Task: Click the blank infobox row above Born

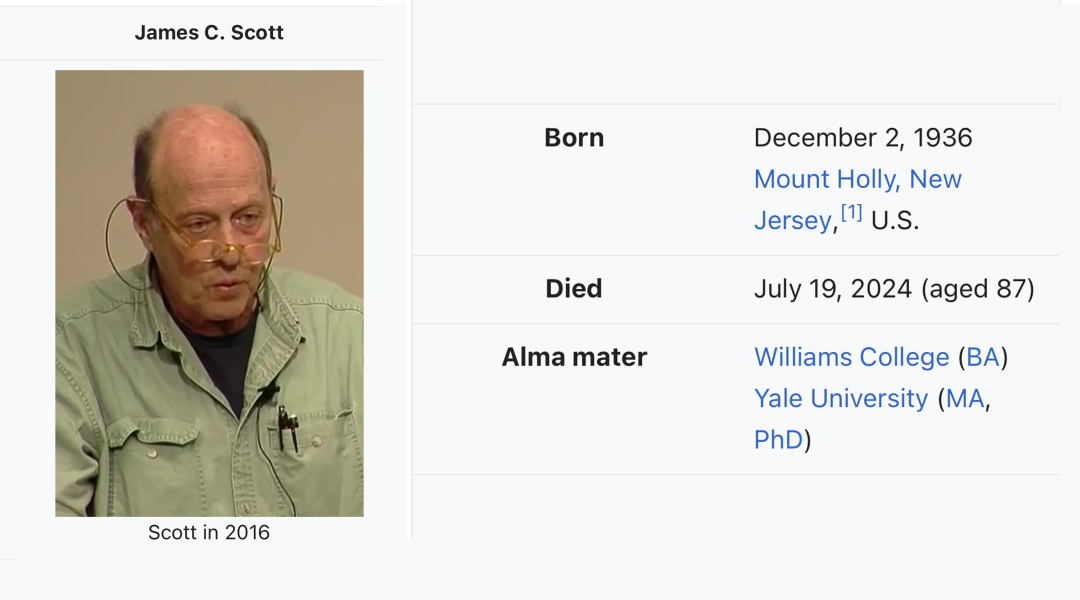Action: pyautogui.click(x=736, y=52)
